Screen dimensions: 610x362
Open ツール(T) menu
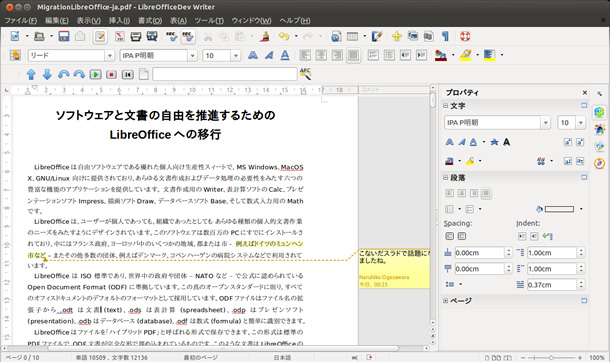(x=209, y=21)
